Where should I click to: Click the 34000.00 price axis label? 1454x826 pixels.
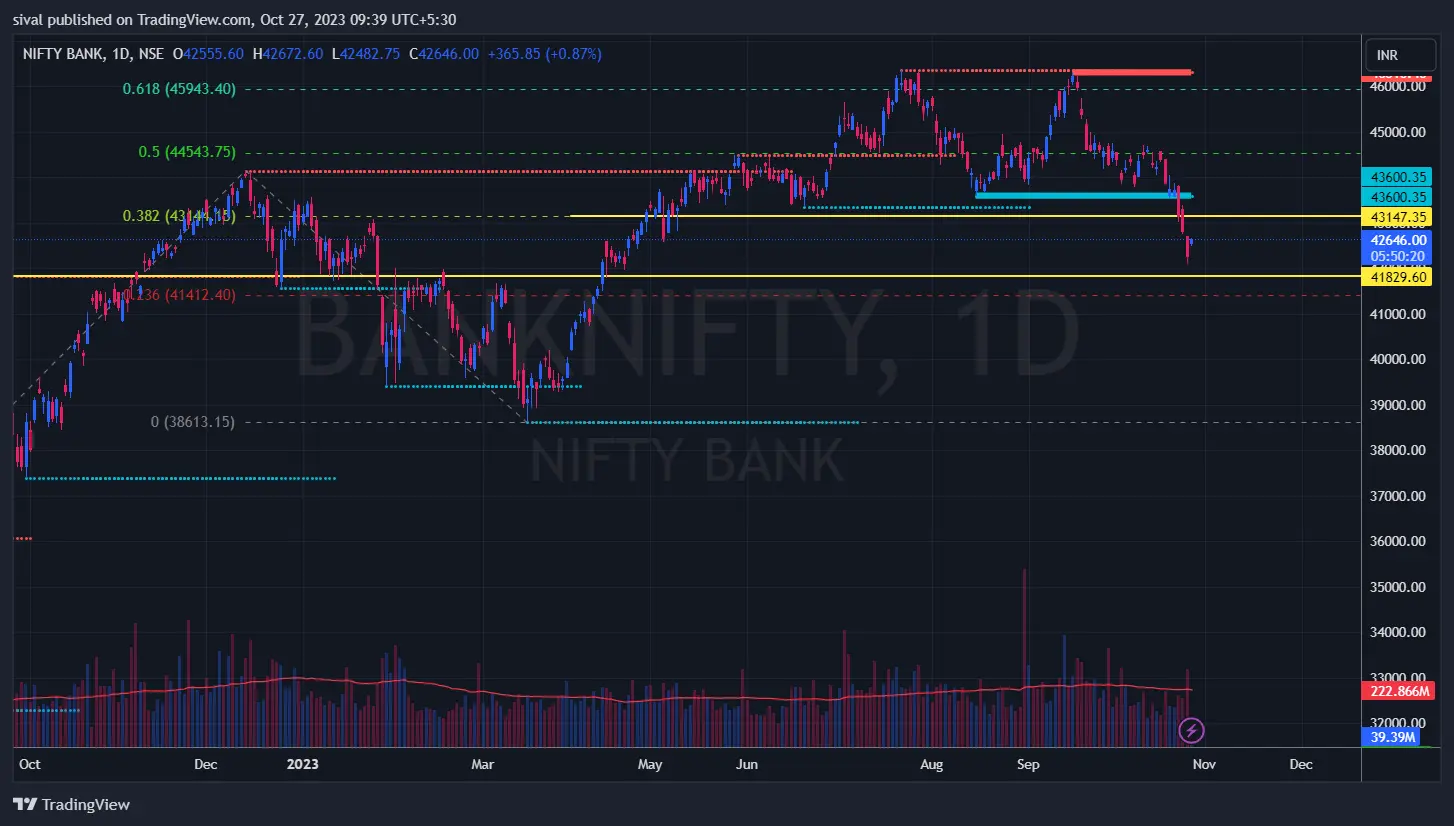[1398, 632]
